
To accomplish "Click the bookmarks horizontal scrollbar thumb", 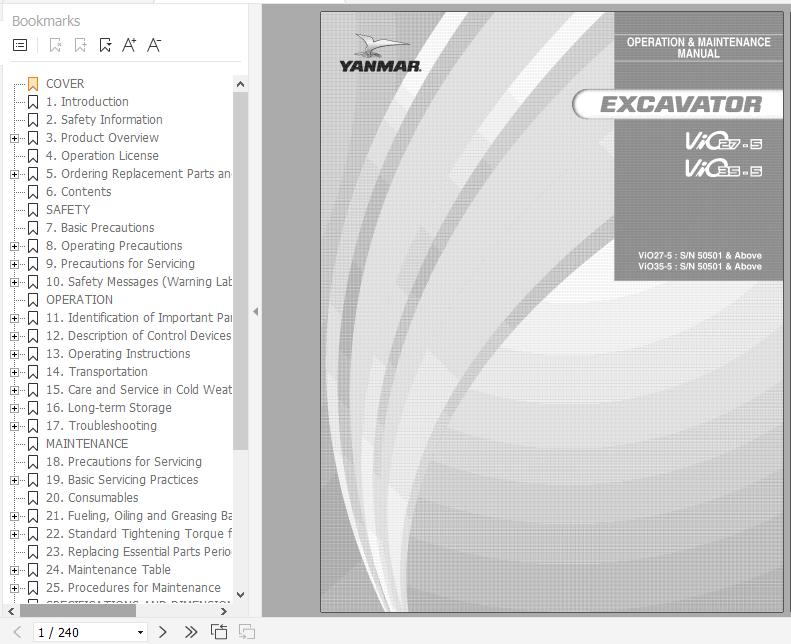I will point(78,611).
